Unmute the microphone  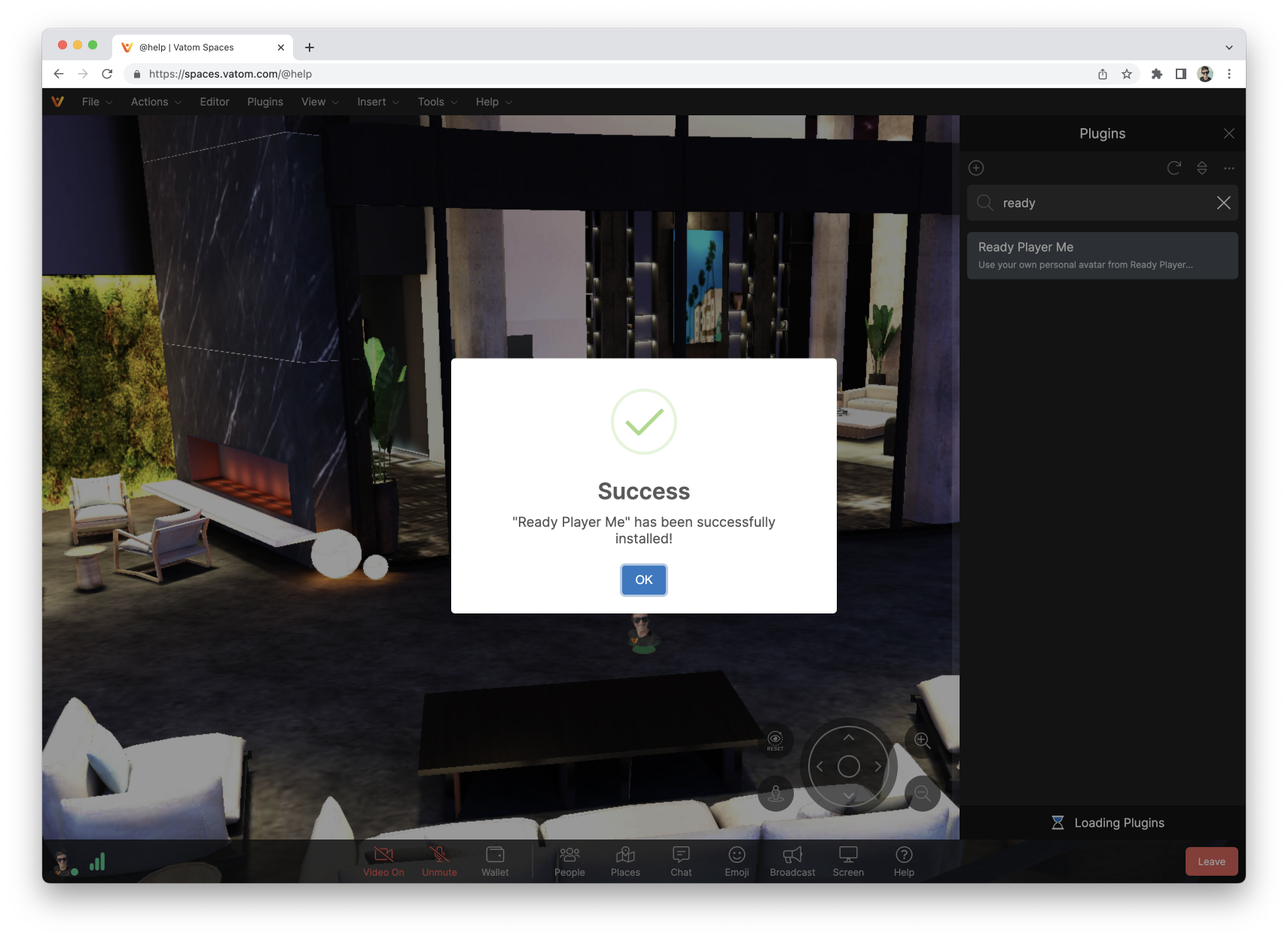[439, 861]
